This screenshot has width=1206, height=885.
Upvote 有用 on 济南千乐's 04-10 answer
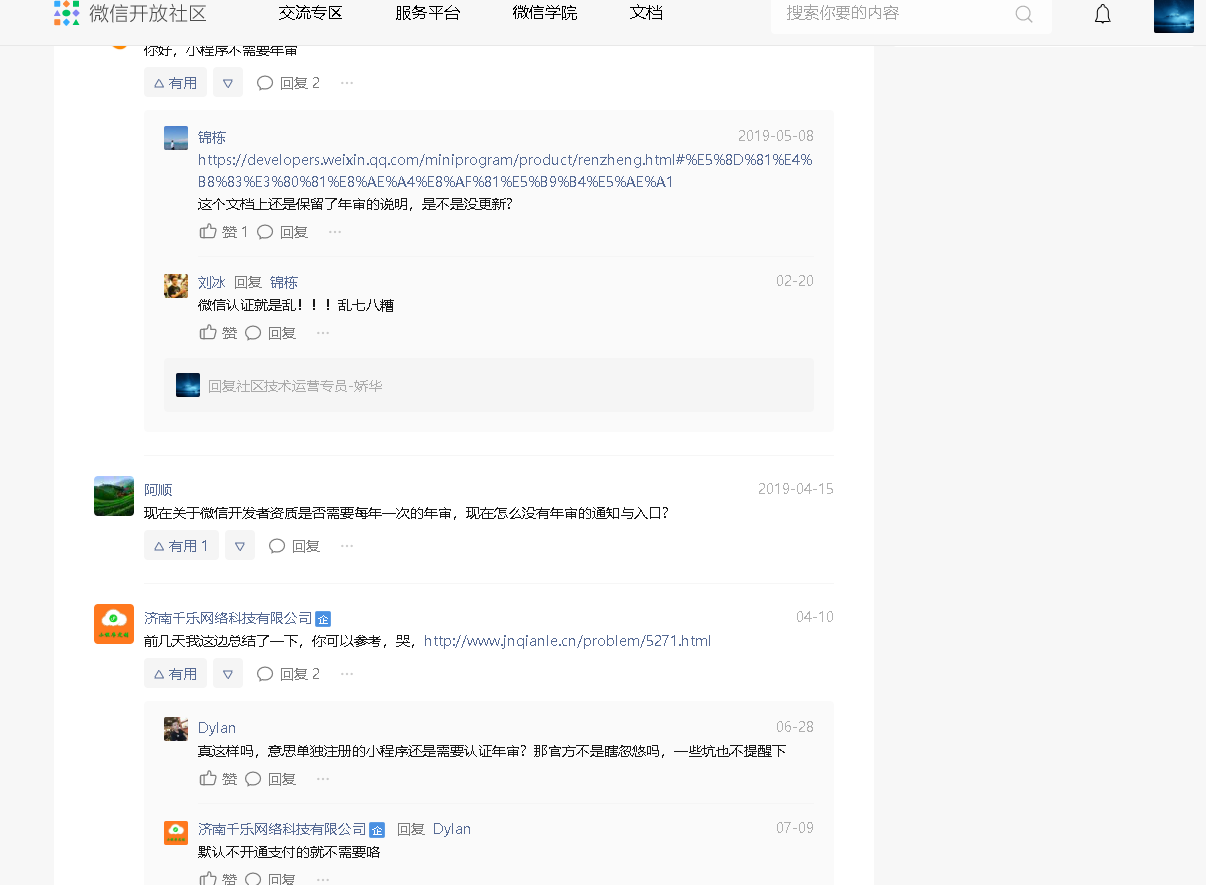[175, 674]
